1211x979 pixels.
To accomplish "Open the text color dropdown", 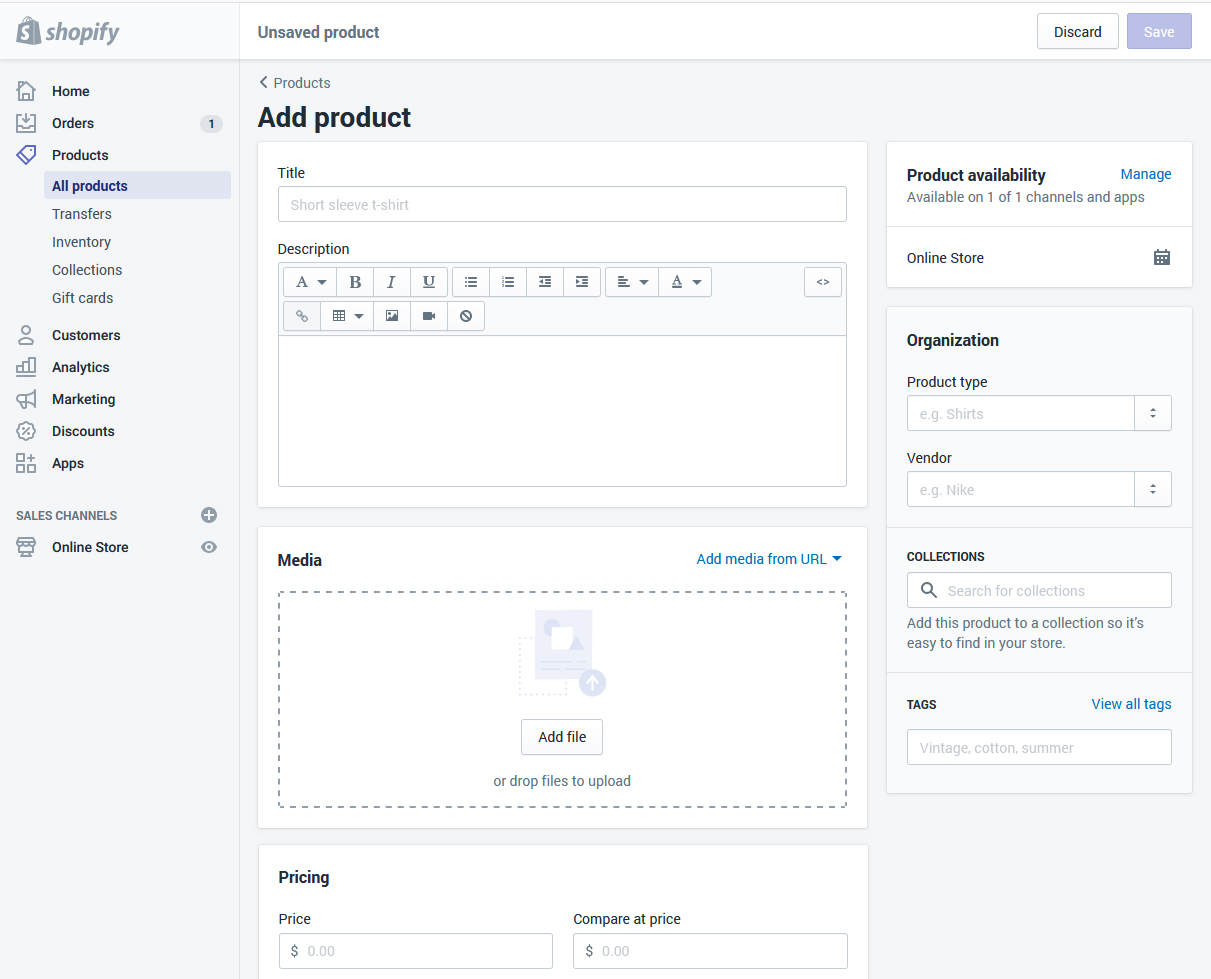I will pos(685,282).
